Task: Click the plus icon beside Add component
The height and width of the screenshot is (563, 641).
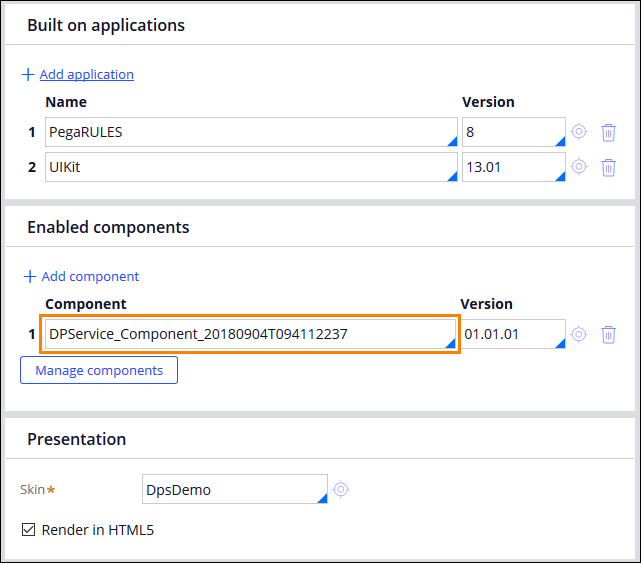Action: pyautogui.click(x=30, y=276)
